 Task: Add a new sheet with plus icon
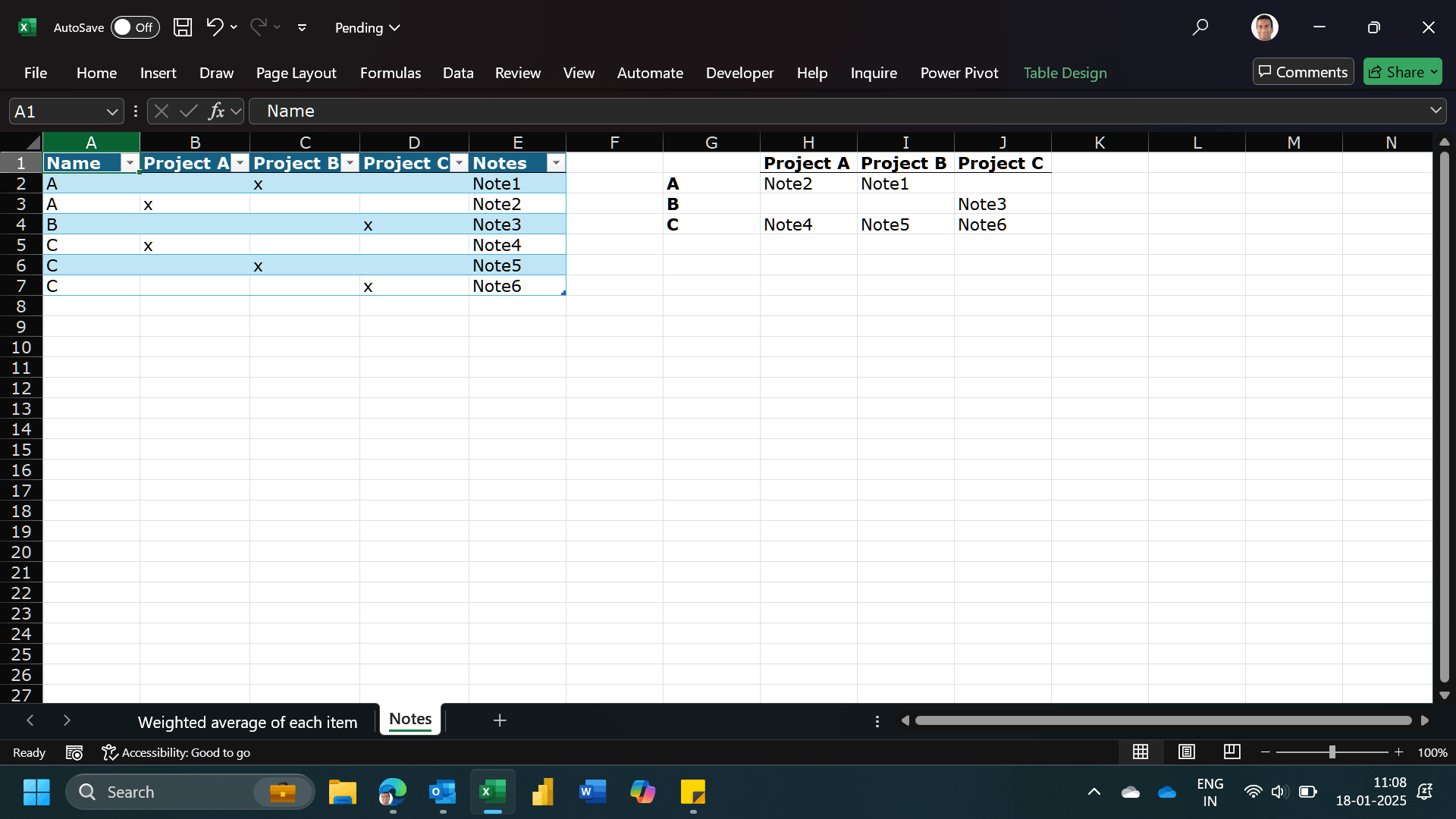click(499, 720)
